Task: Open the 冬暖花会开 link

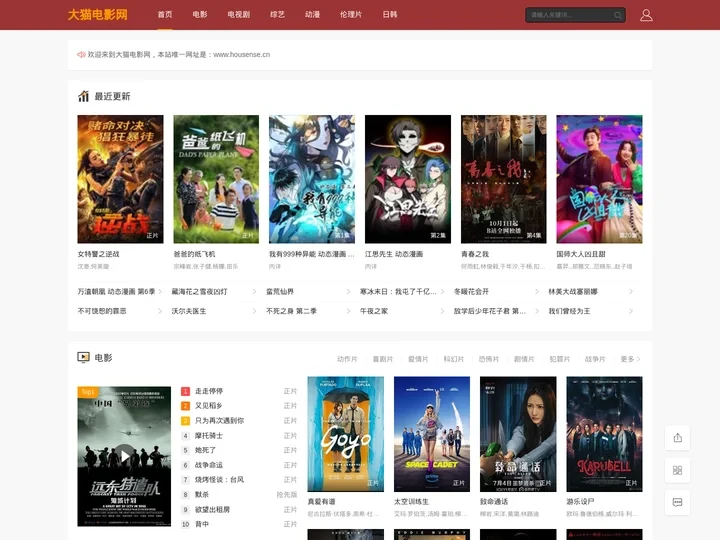Action: click(x=471, y=292)
